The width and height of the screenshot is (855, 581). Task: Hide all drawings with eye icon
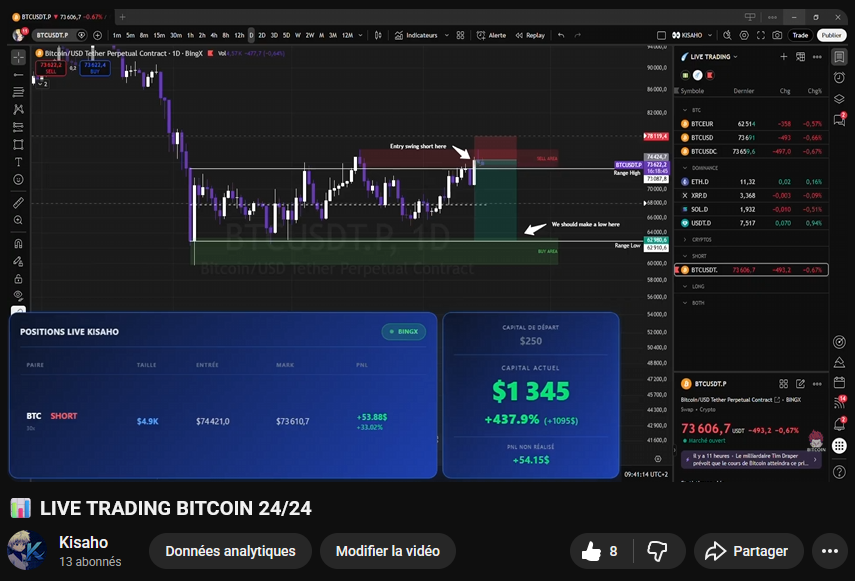(x=19, y=296)
